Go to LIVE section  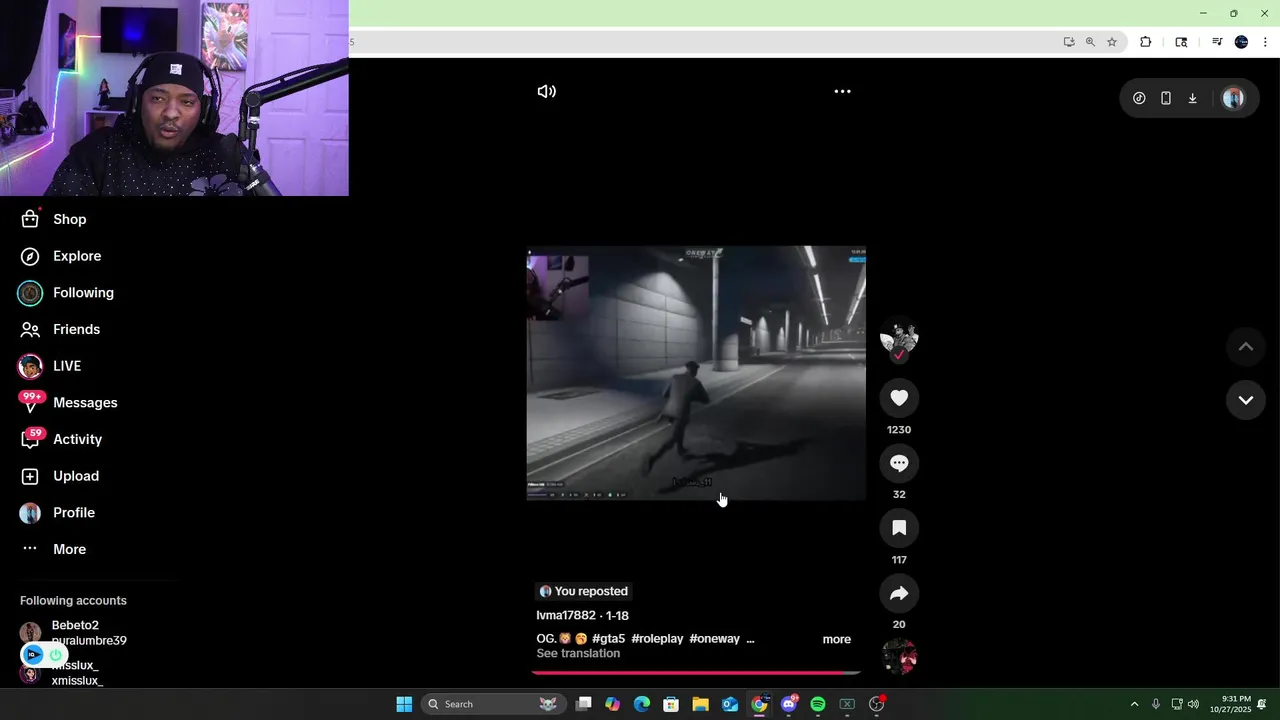tap(50, 366)
